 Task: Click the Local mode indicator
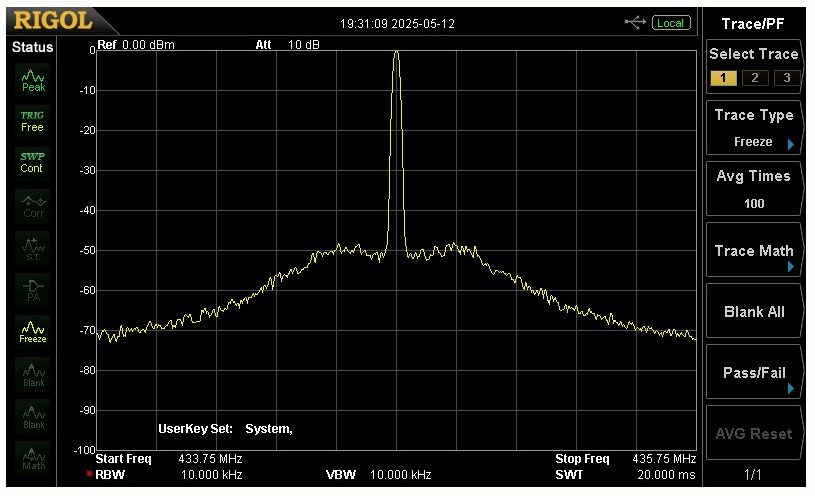[x=671, y=22]
